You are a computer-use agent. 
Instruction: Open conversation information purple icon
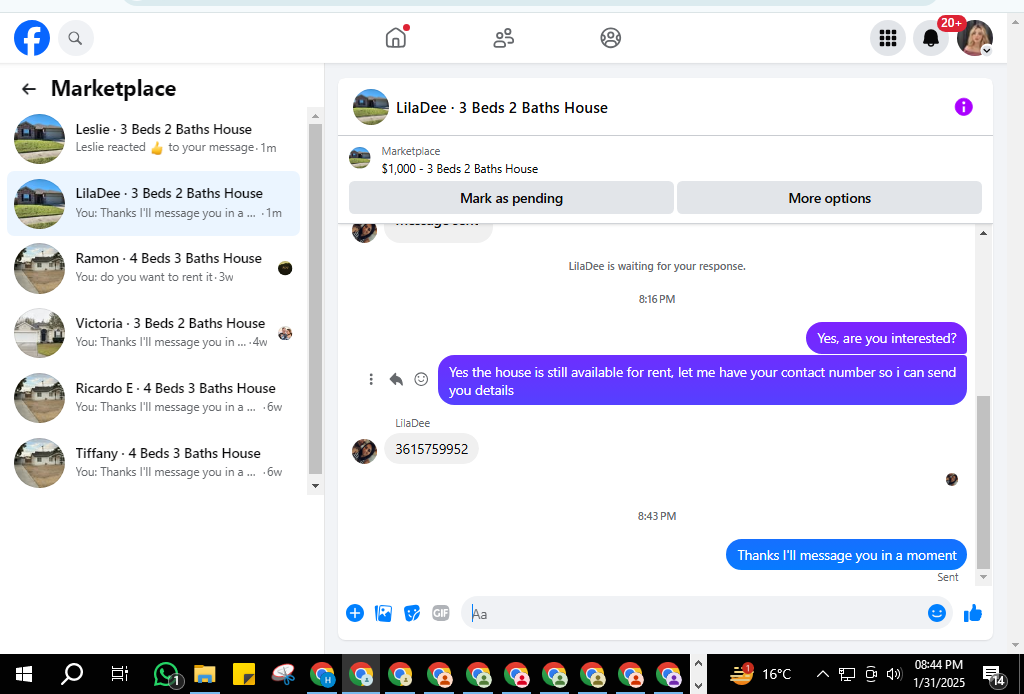(x=963, y=107)
